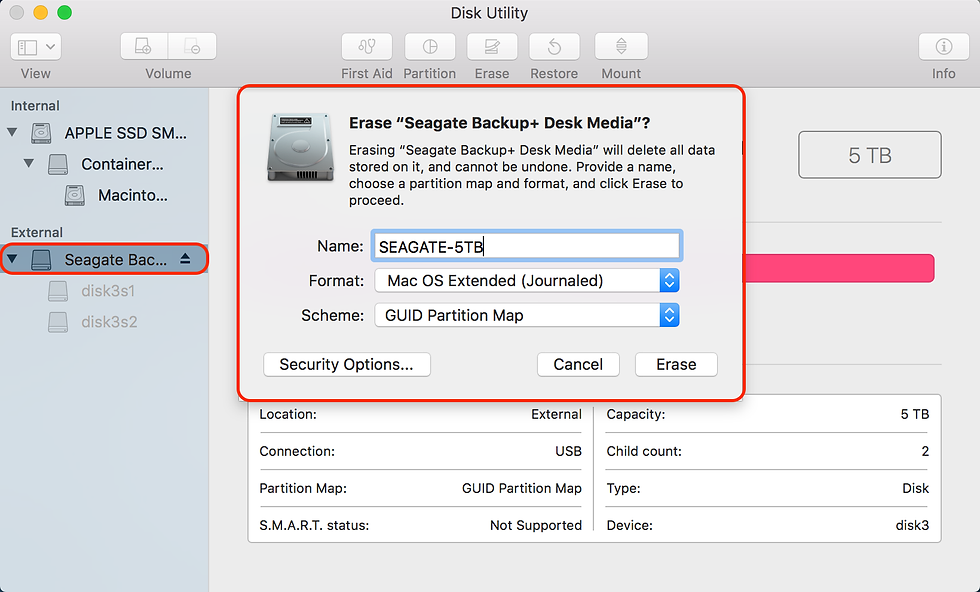980x592 pixels.
Task: Click the Partition Map value GUID Partition Map
Action: [x=522, y=488]
